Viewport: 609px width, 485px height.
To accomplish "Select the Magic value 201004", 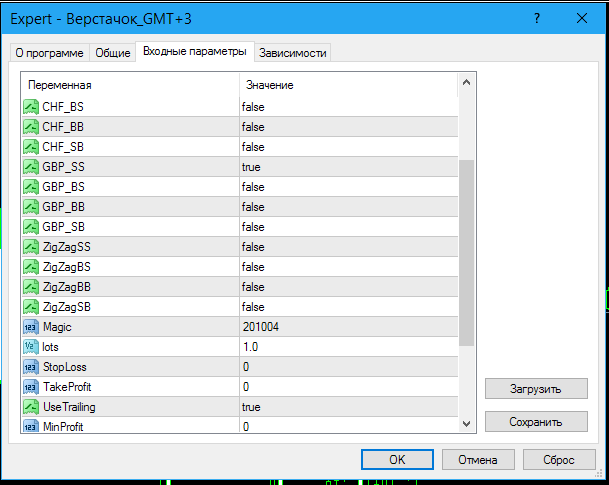I will (261, 327).
